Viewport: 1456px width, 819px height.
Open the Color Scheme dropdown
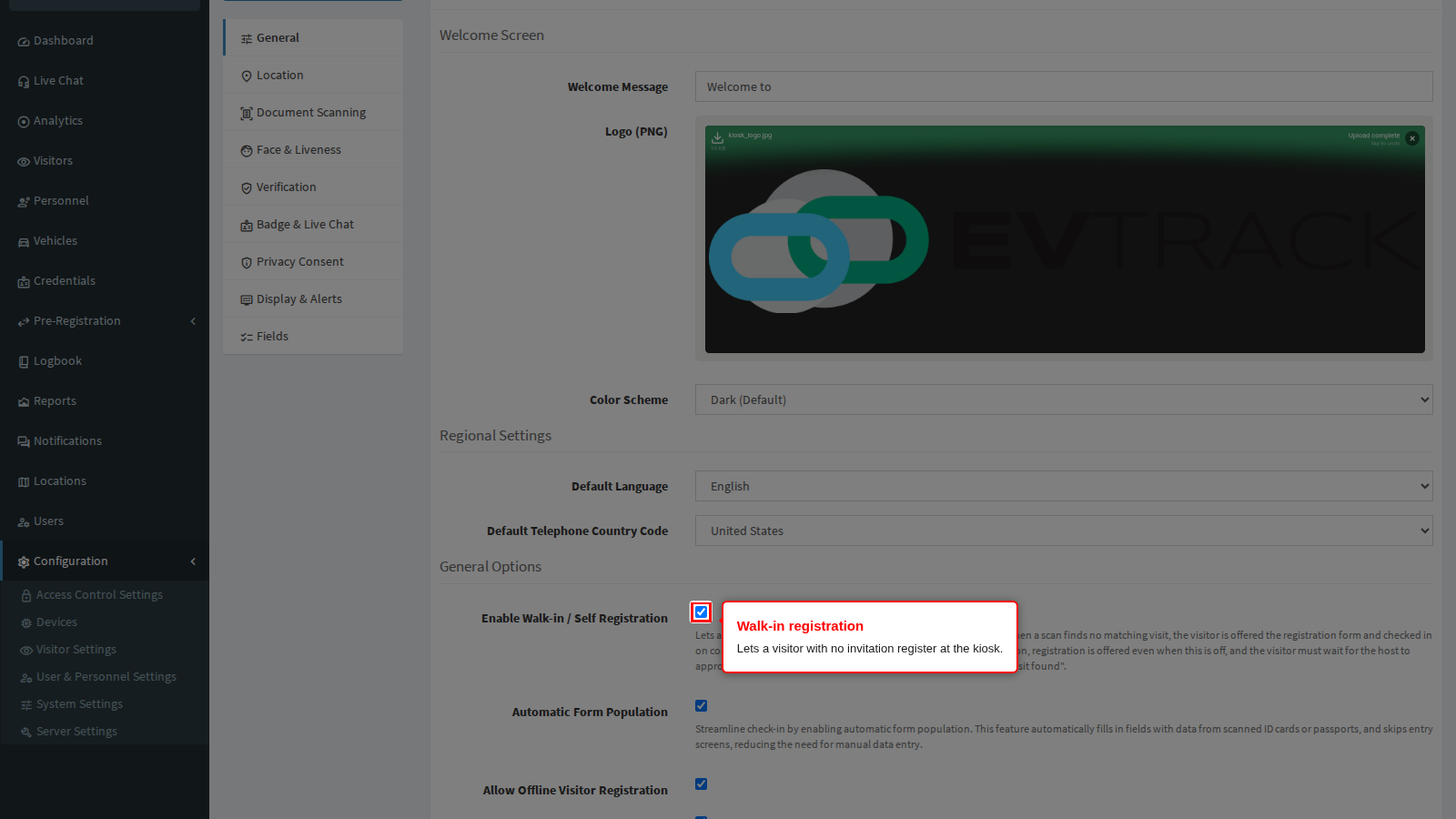1064,399
